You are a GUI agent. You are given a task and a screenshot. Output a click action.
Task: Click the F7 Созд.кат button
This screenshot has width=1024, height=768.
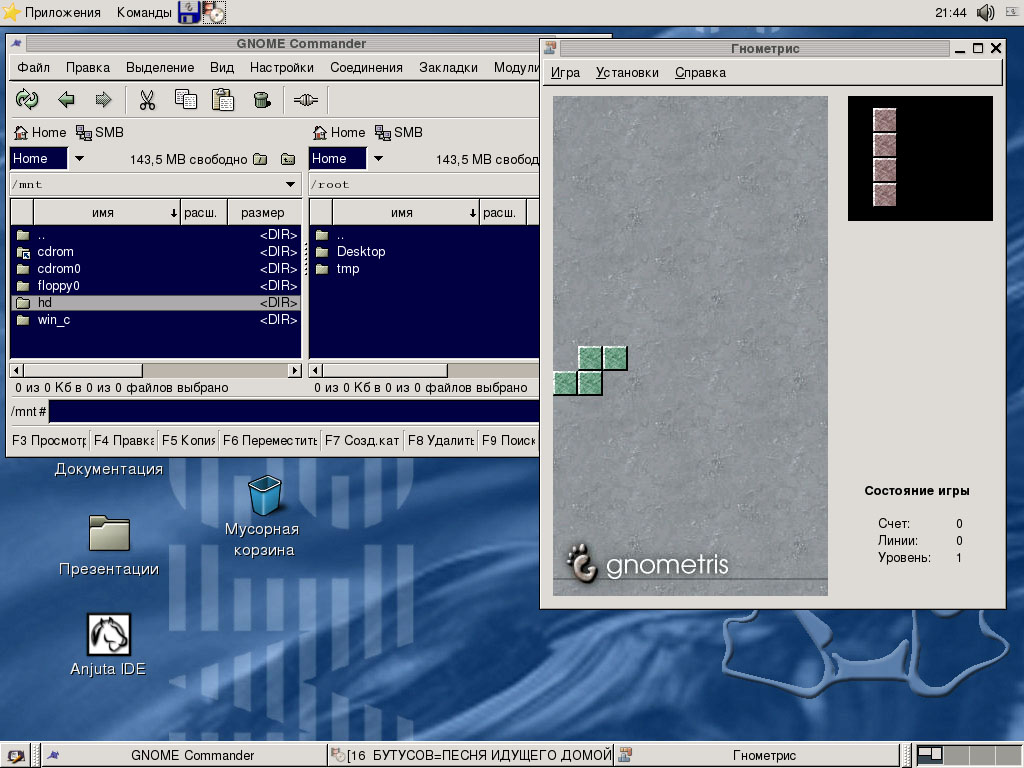(362, 440)
